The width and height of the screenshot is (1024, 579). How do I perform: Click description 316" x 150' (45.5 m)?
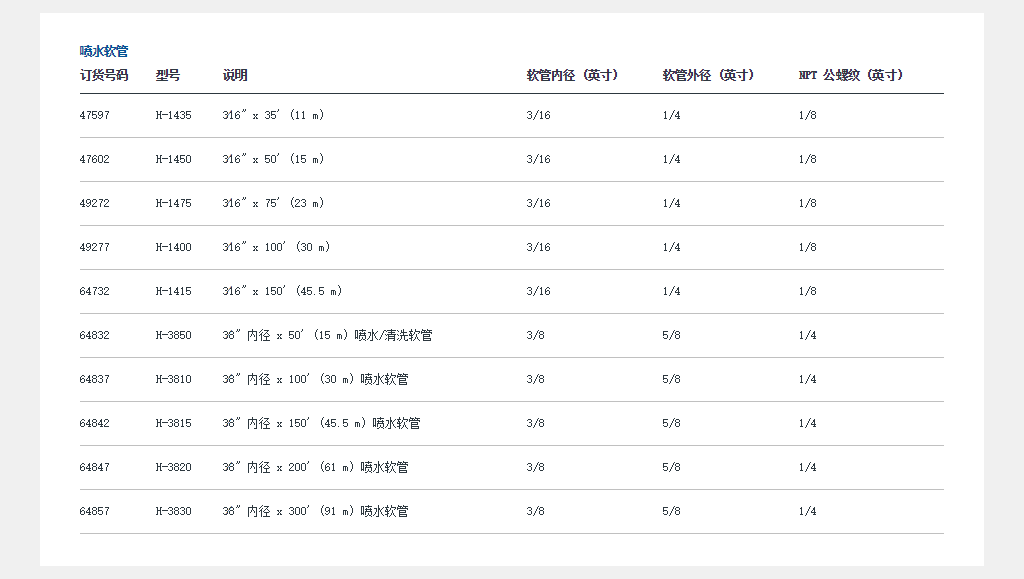click(x=282, y=292)
